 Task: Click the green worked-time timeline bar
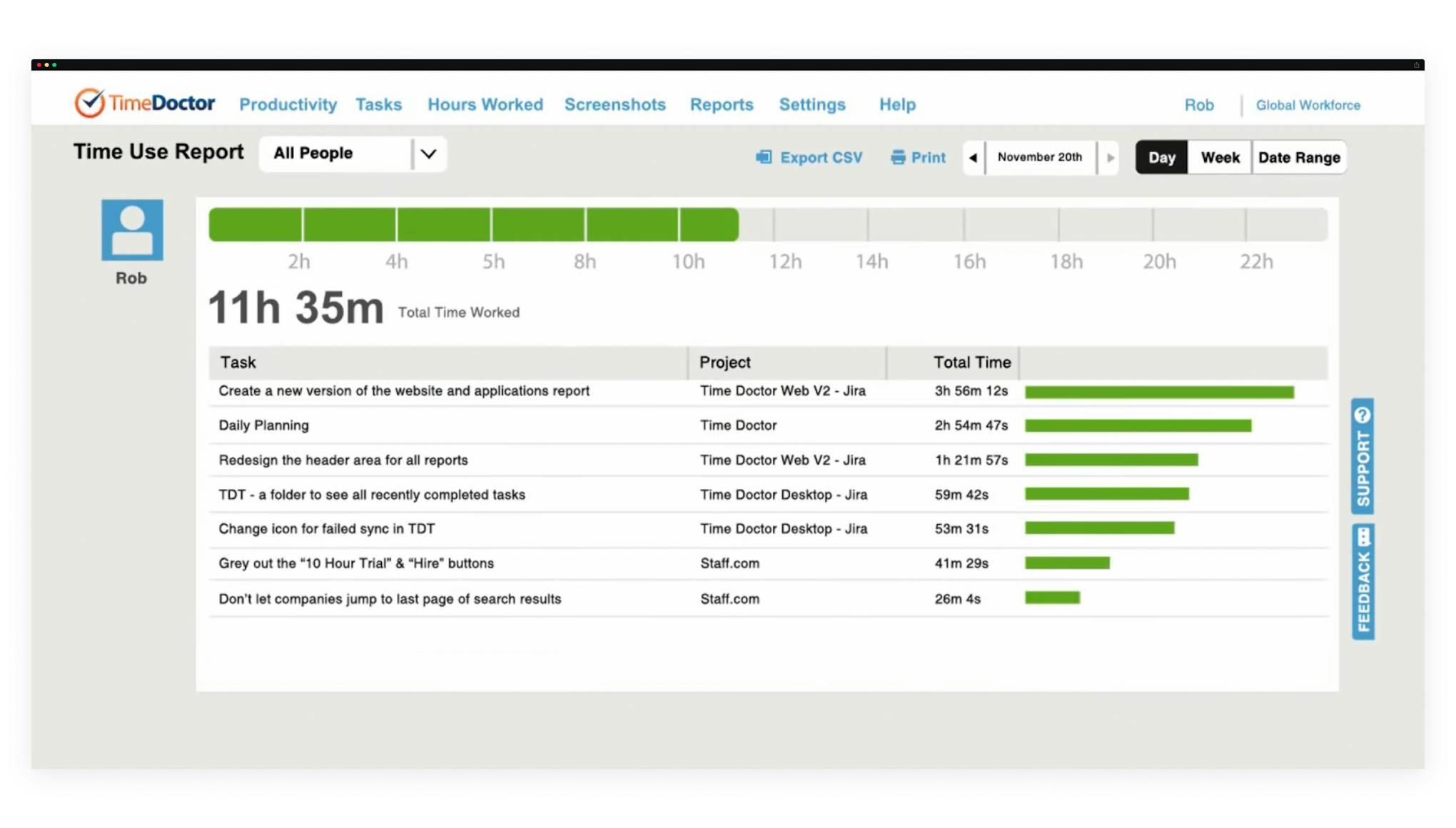click(473, 224)
